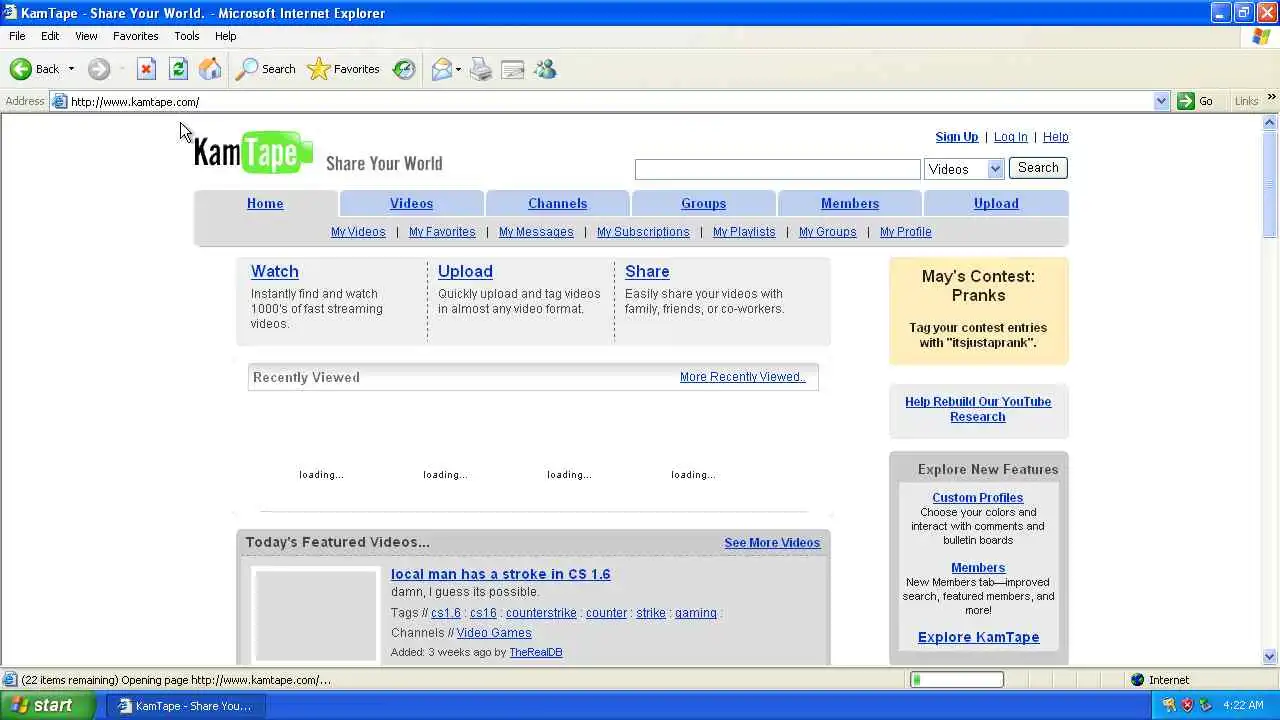The image size is (1280, 720).
Task: Switch to the Channels tab
Action: tap(557, 203)
